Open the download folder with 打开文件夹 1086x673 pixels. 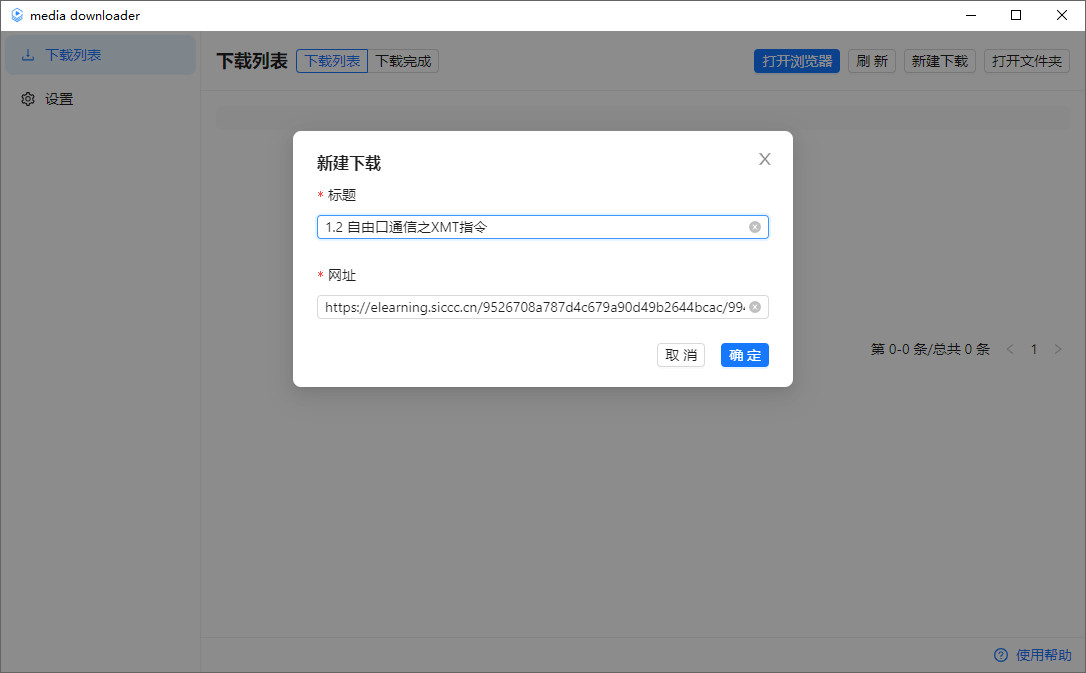click(1027, 61)
